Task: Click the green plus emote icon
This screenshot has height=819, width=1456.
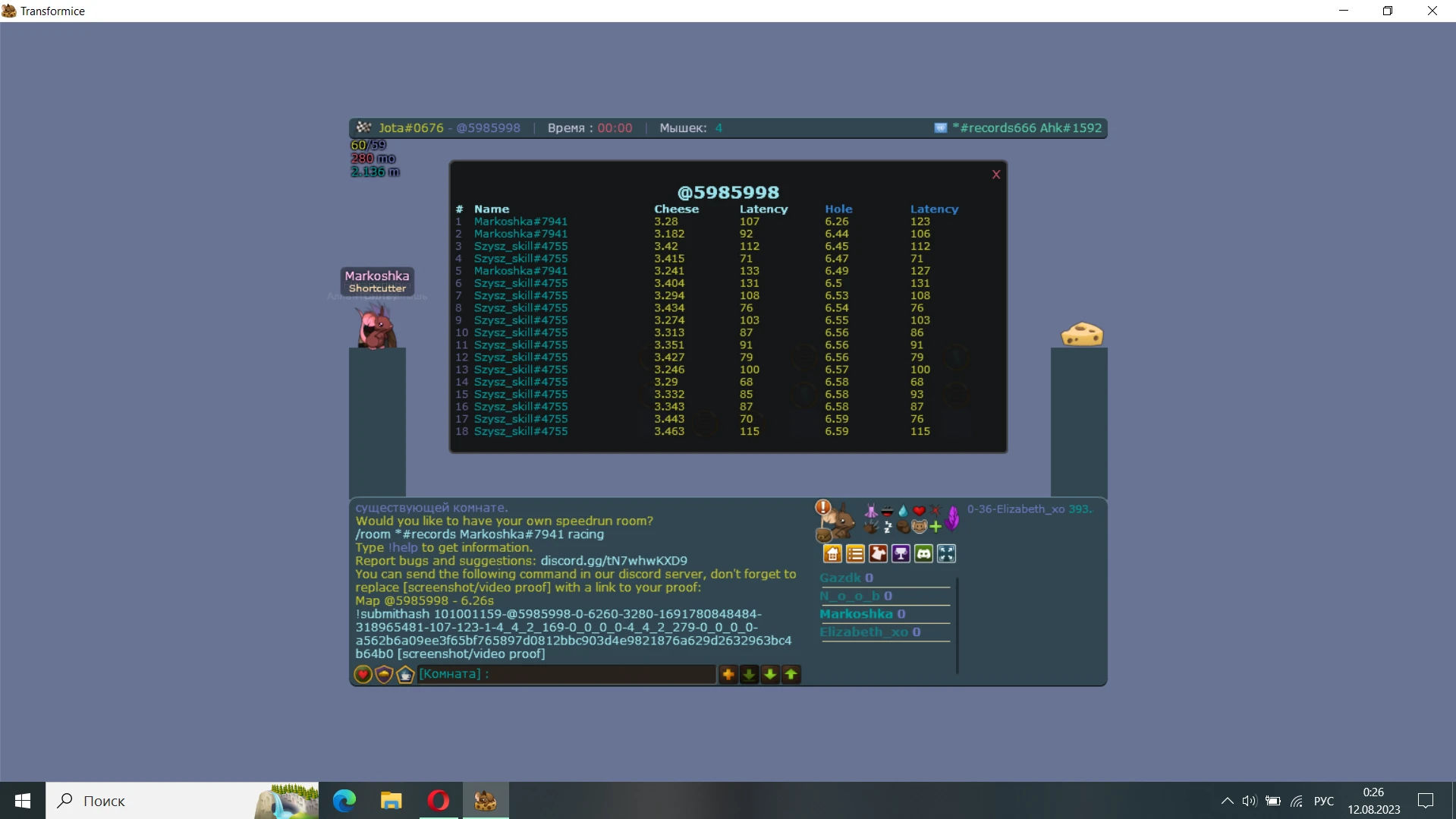Action: pos(936,527)
